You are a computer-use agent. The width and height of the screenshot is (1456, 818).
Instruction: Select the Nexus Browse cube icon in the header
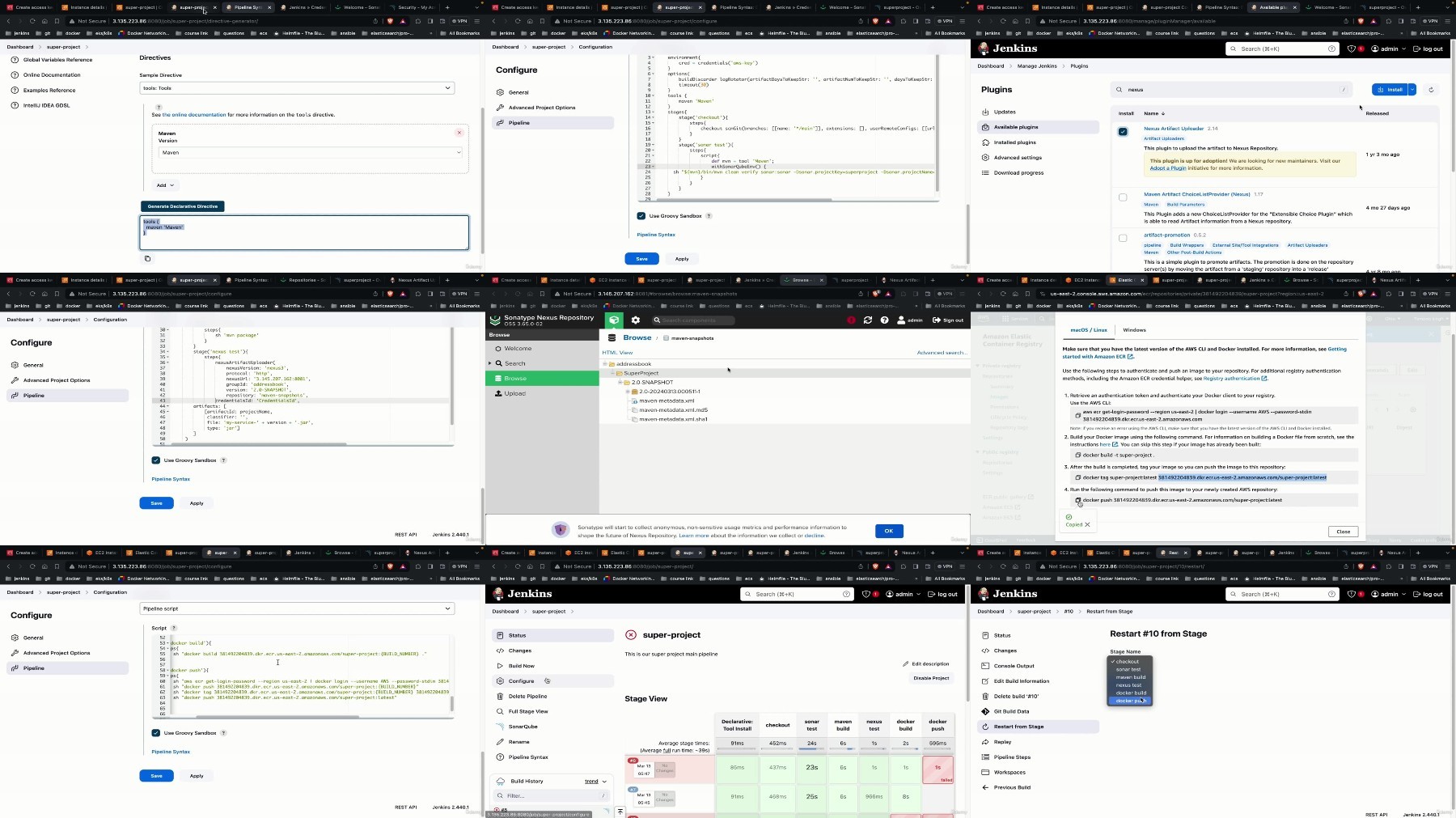(x=614, y=320)
